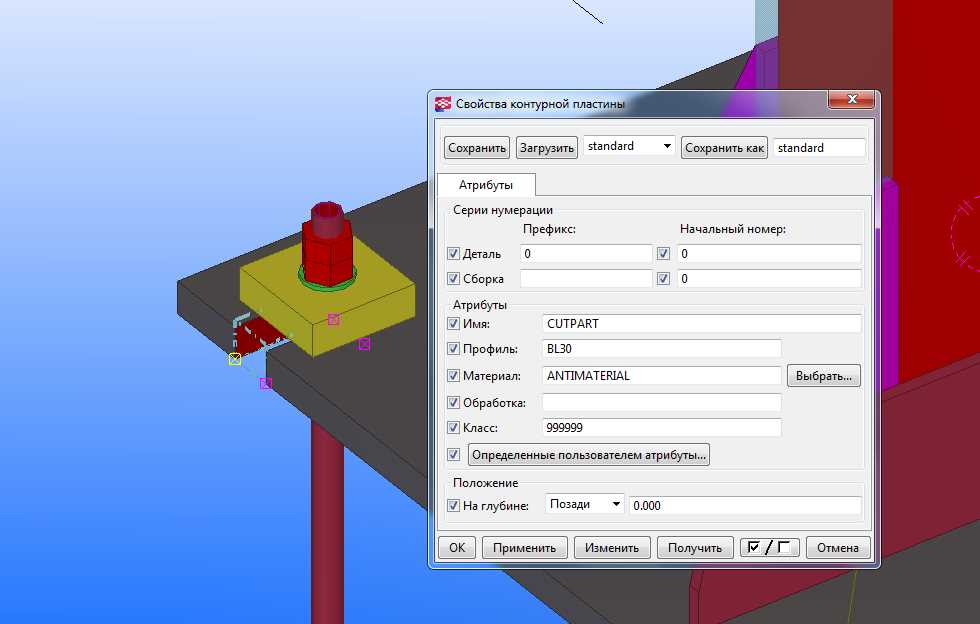Open the Позади depth position dropdown

(585, 504)
